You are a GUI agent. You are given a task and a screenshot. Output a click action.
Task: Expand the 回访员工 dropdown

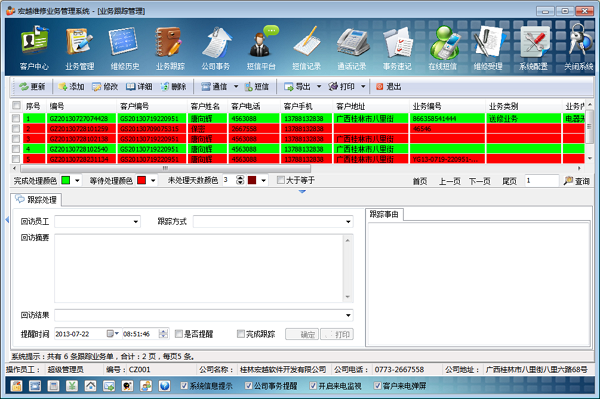tap(136, 221)
